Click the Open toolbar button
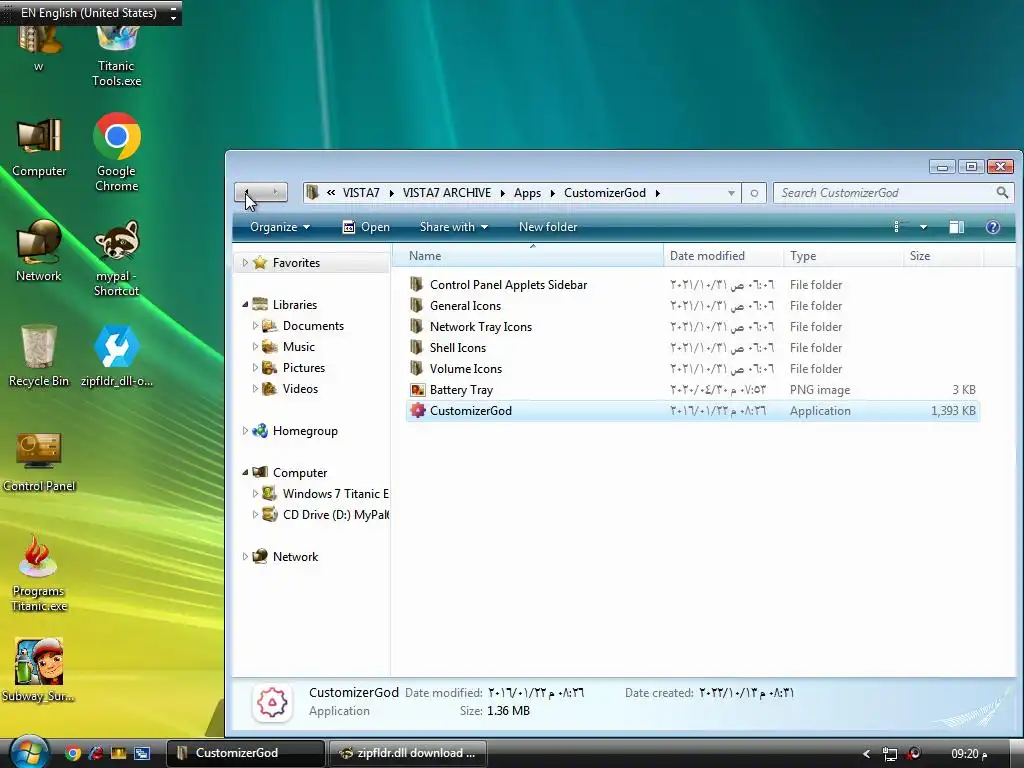 [x=366, y=227]
